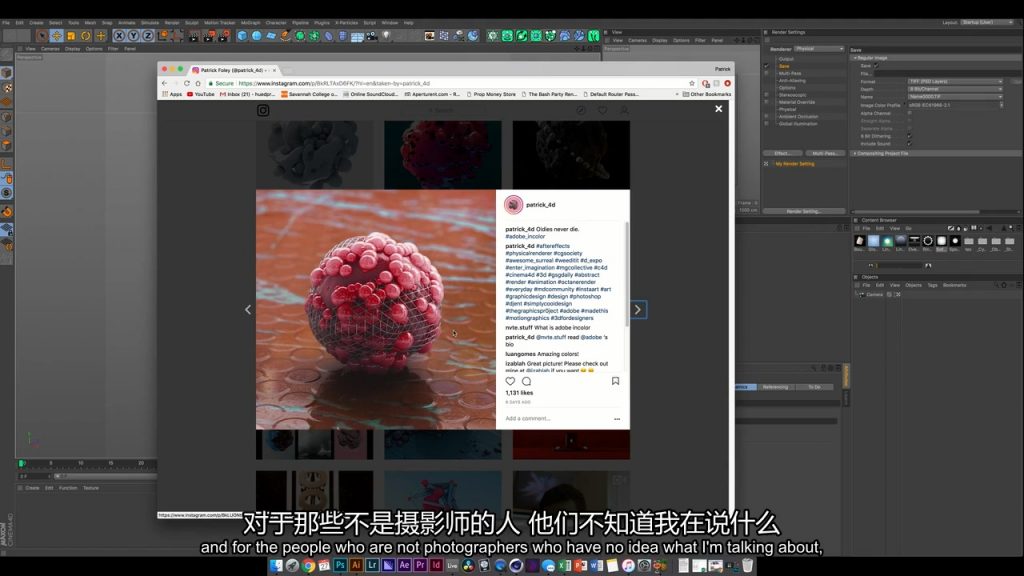
Task: Open more options ellipsis on post
Action: pyautogui.click(x=617, y=419)
